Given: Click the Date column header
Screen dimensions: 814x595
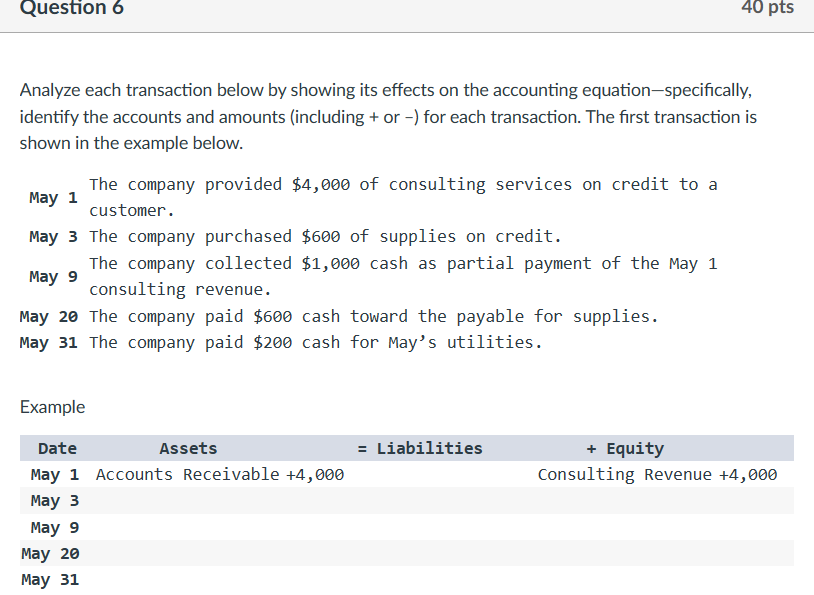Looking at the screenshot, I should pyautogui.click(x=56, y=448).
